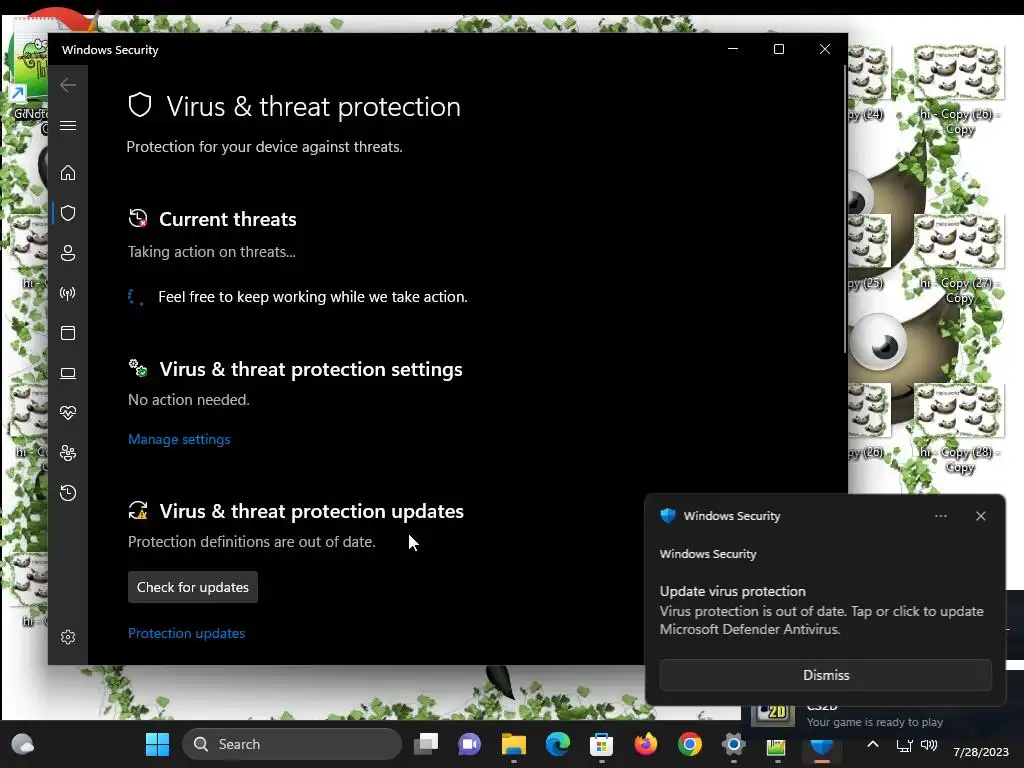This screenshot has height=768, width=1024.
Task: Open the hamburger navigation menu
Action: 68,125
